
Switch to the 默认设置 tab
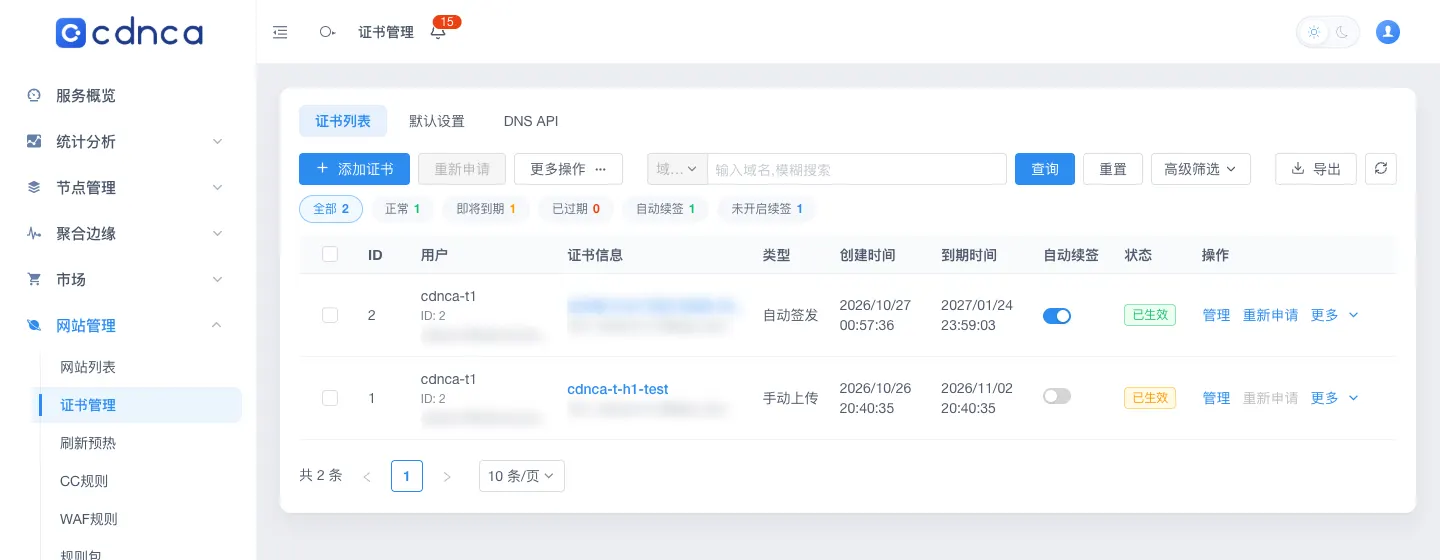(437, 121)
